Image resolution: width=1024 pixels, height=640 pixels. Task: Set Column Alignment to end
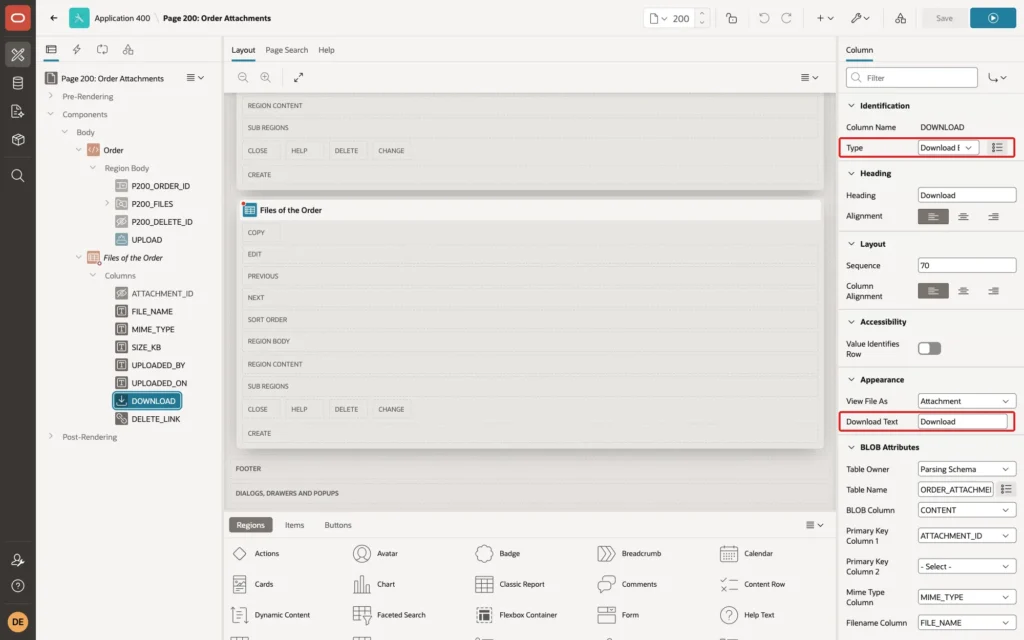pyautogui.click(x=993, y=291)
